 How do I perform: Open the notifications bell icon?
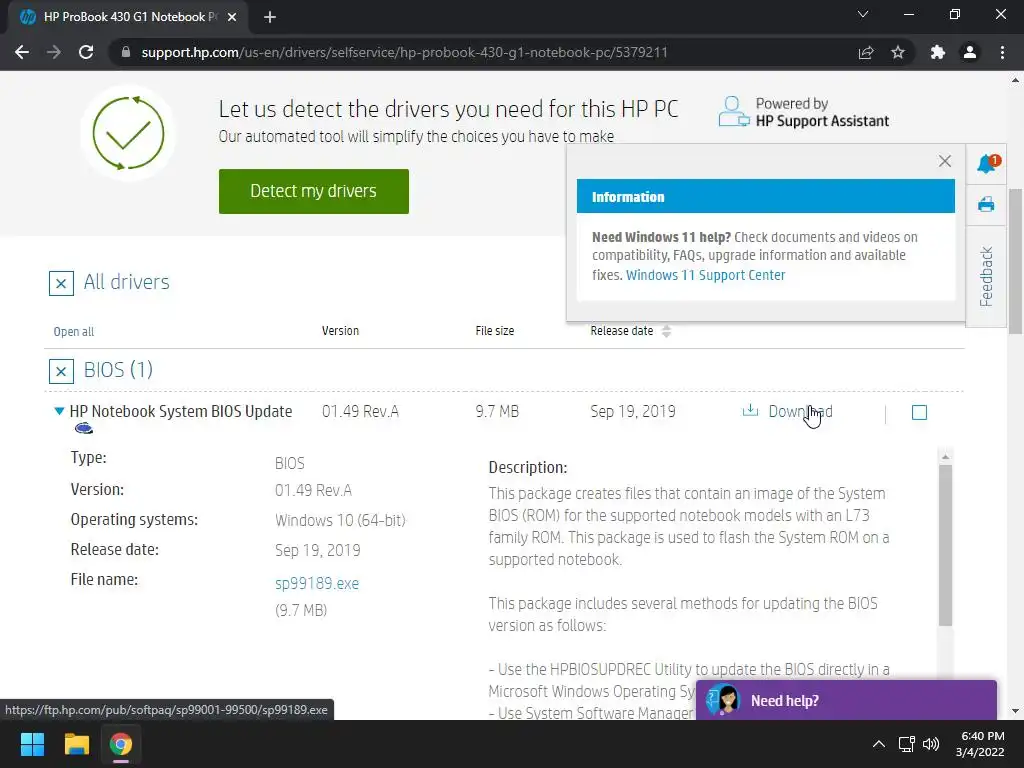[987, 163]
